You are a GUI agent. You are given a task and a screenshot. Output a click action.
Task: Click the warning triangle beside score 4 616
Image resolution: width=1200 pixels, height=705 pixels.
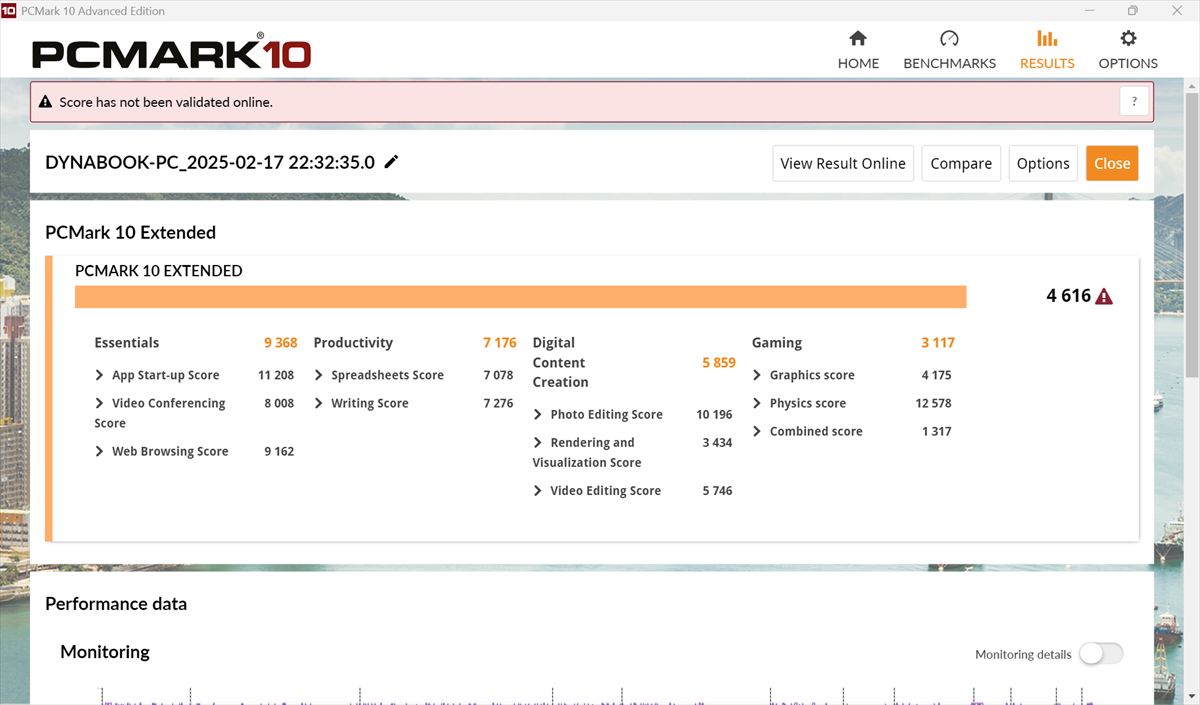coord(1104,296)
